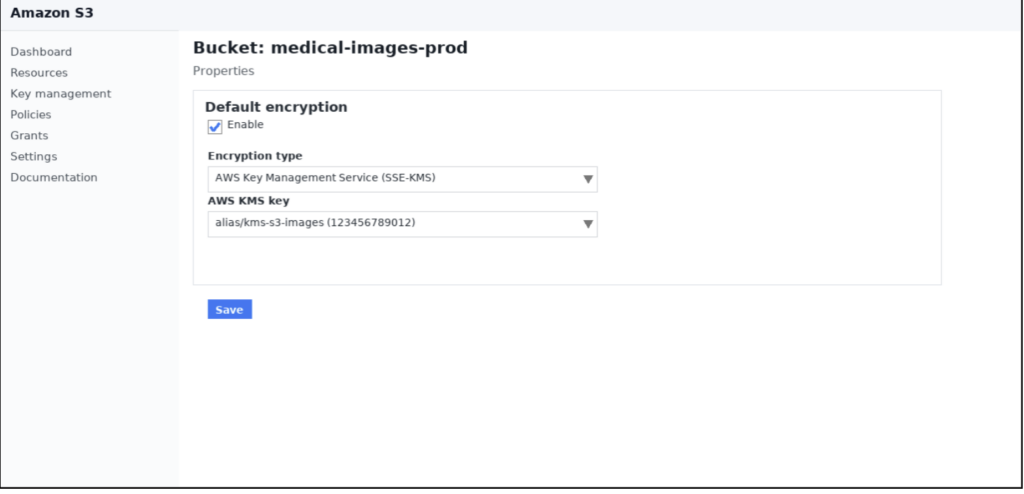
Task: Select Policies in the left navigation
Action: point(31,114)
